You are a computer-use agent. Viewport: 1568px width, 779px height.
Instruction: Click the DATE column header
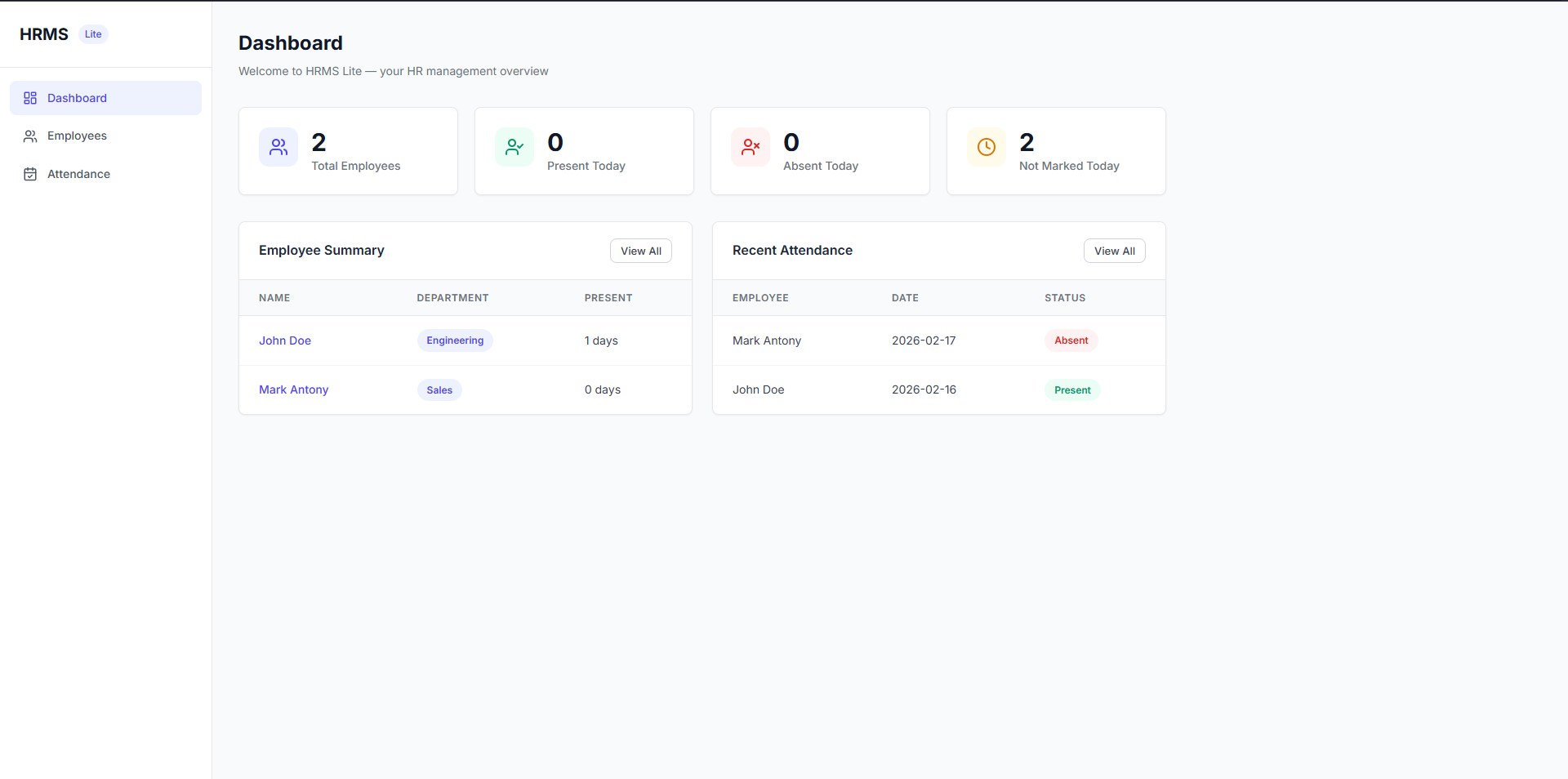click(905, 298)
